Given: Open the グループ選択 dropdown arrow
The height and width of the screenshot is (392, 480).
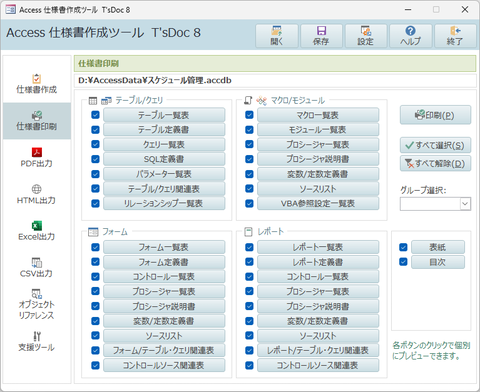Looking at the screenshot, I should [465, 203].
